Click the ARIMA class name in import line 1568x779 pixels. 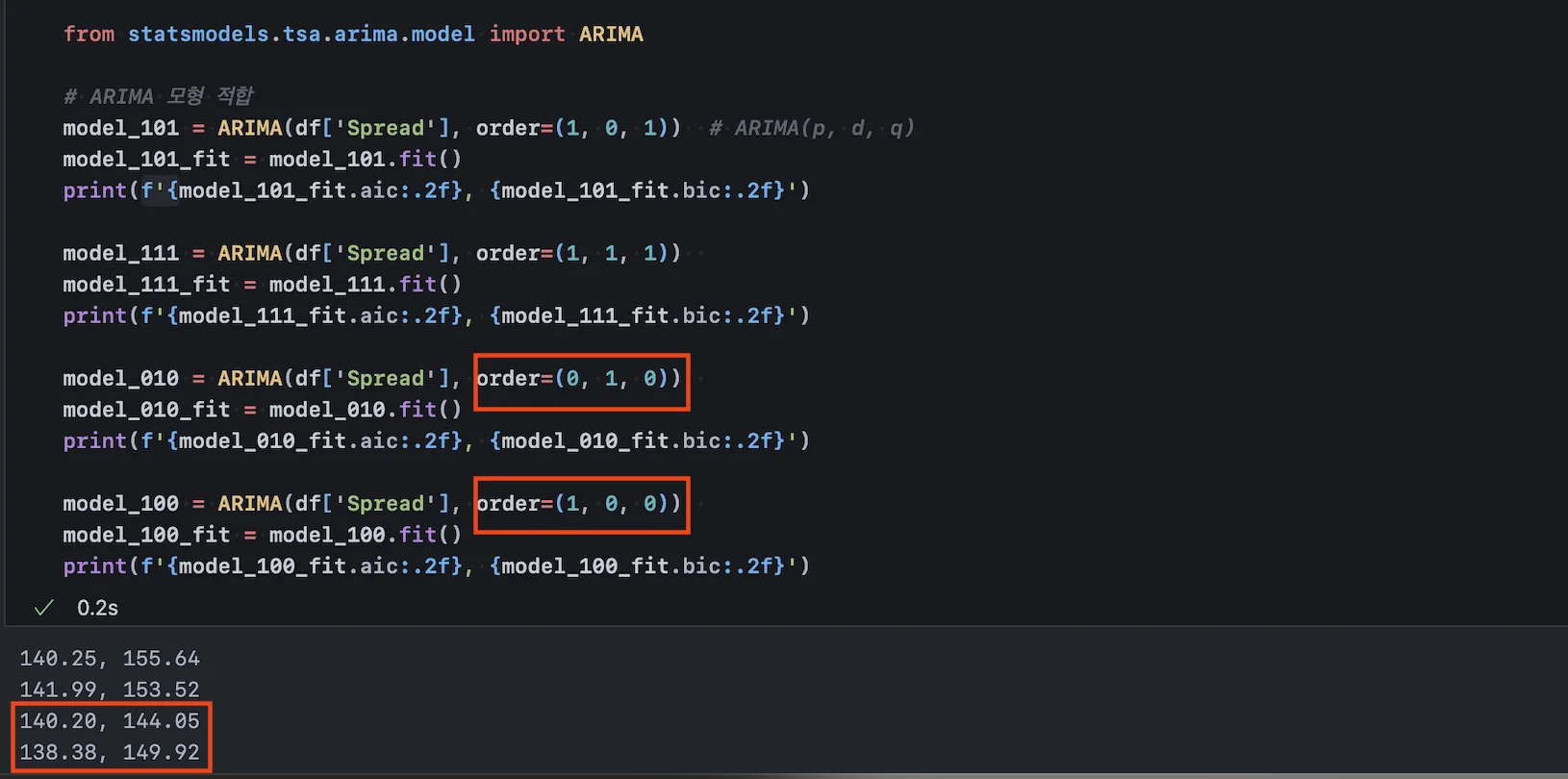point(611,34)
